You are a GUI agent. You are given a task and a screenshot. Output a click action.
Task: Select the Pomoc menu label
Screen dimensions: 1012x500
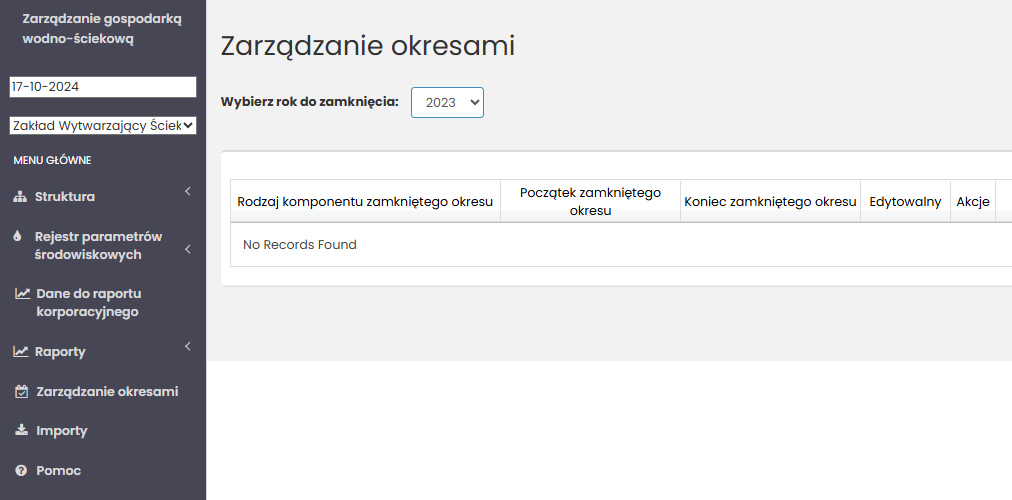(x=59, y=471)
